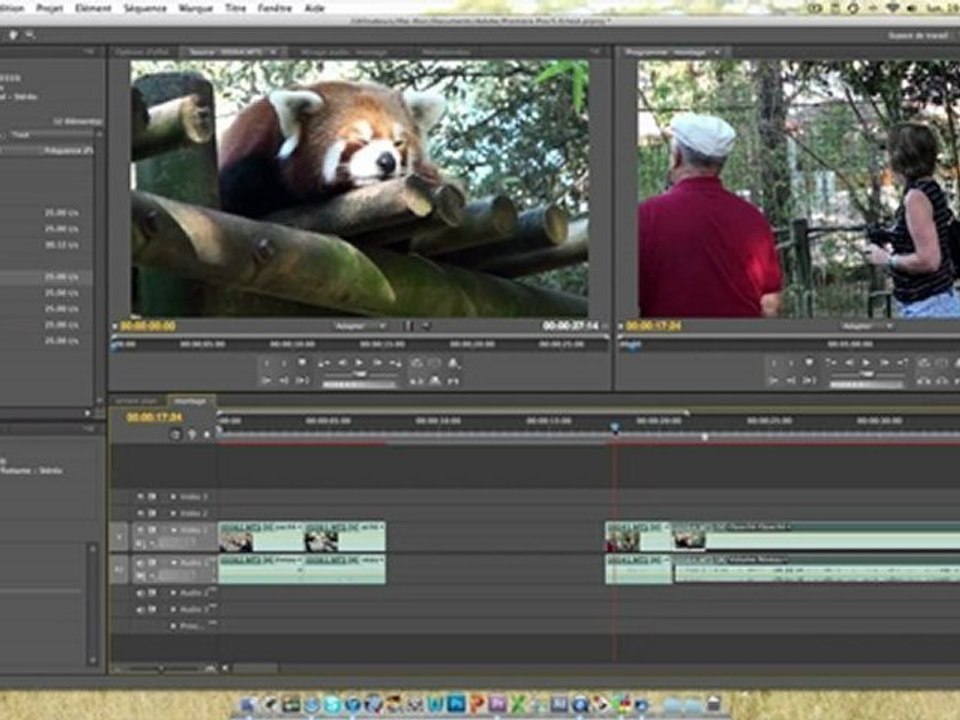Expand the Audio 3 track
Image resolution: width=960 pixels, height=720 pixels.
[173, 610]
